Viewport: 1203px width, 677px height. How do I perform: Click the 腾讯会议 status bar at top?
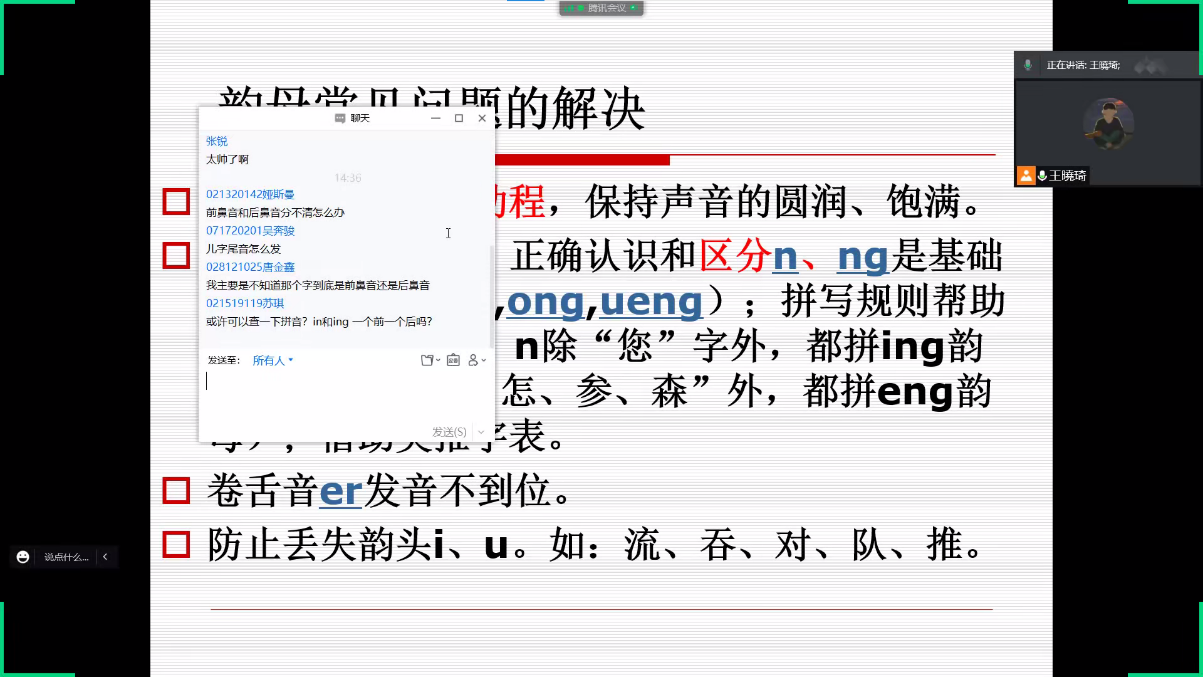(600, 8)
